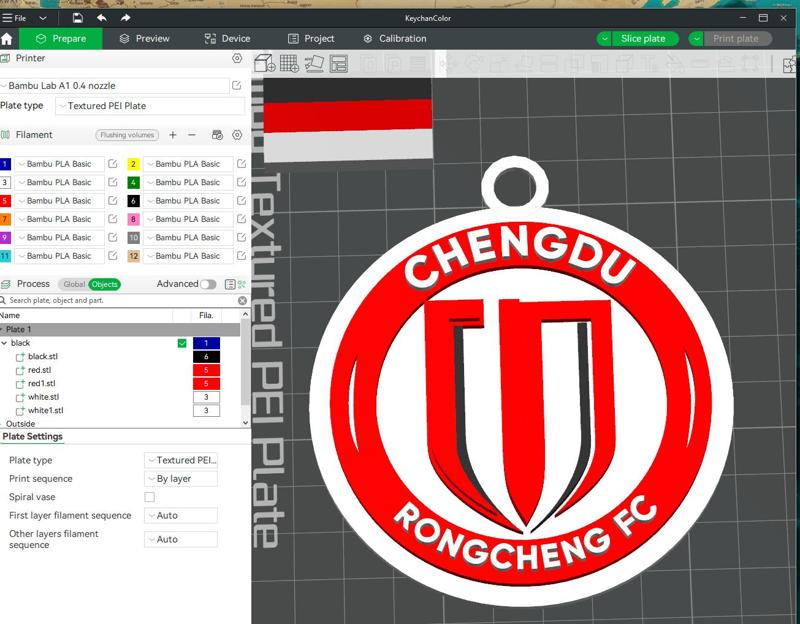Viewport: 800px width, 624px height.
Task: Click the Print plate button
Action: [x=737, y=39]
